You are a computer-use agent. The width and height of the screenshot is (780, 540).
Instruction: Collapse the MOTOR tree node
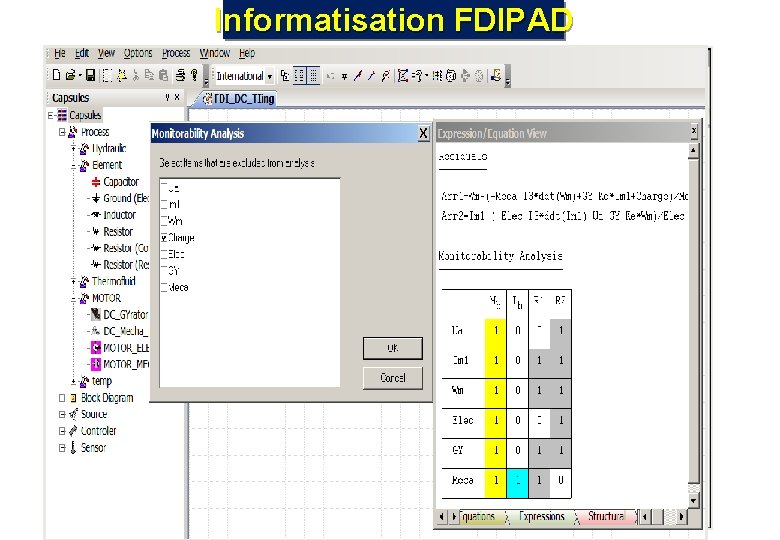pos(74,298)
